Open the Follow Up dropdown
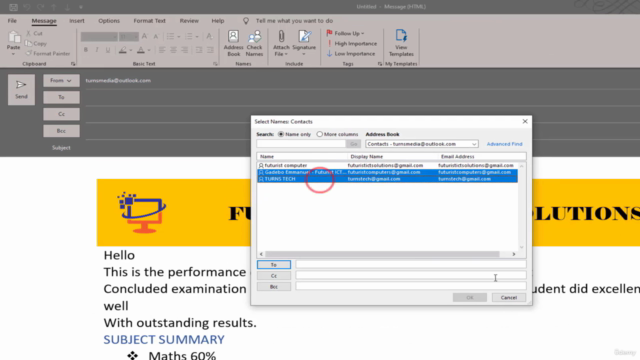Screen dimensions: 640x360 (x=345, y=33)
